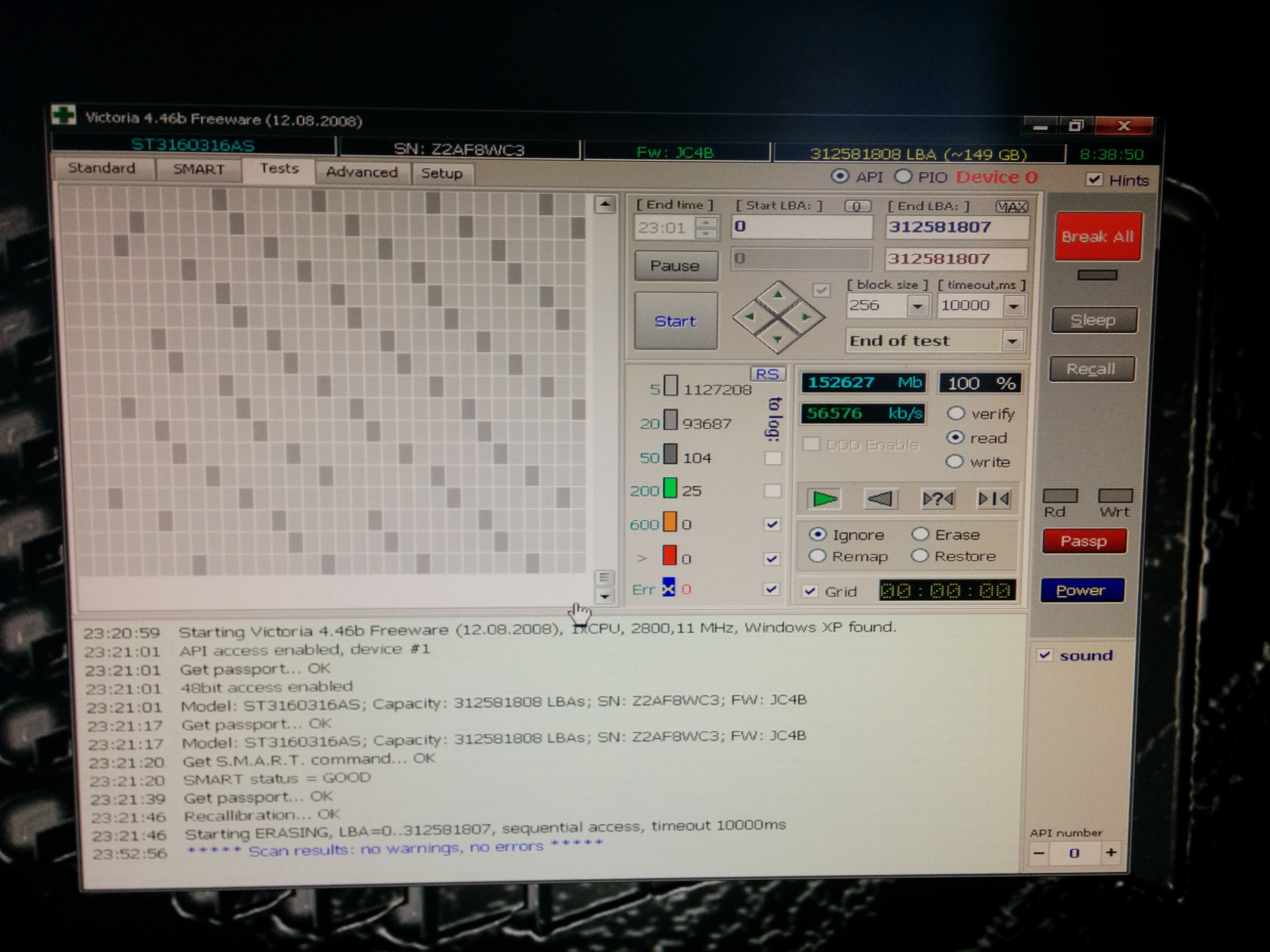Click the MAX button above End LBA
Screen dimensions: 1270x952
(1011, 206)
